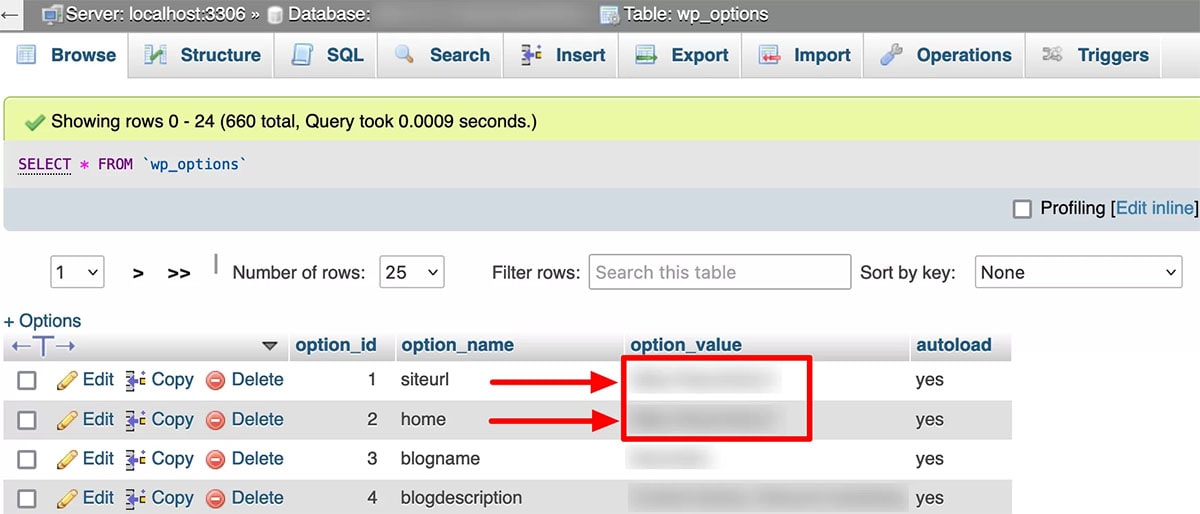Expand the Sort by key dropdown
This screenshot has height=514, width=1200.
tap(1078, 272)
